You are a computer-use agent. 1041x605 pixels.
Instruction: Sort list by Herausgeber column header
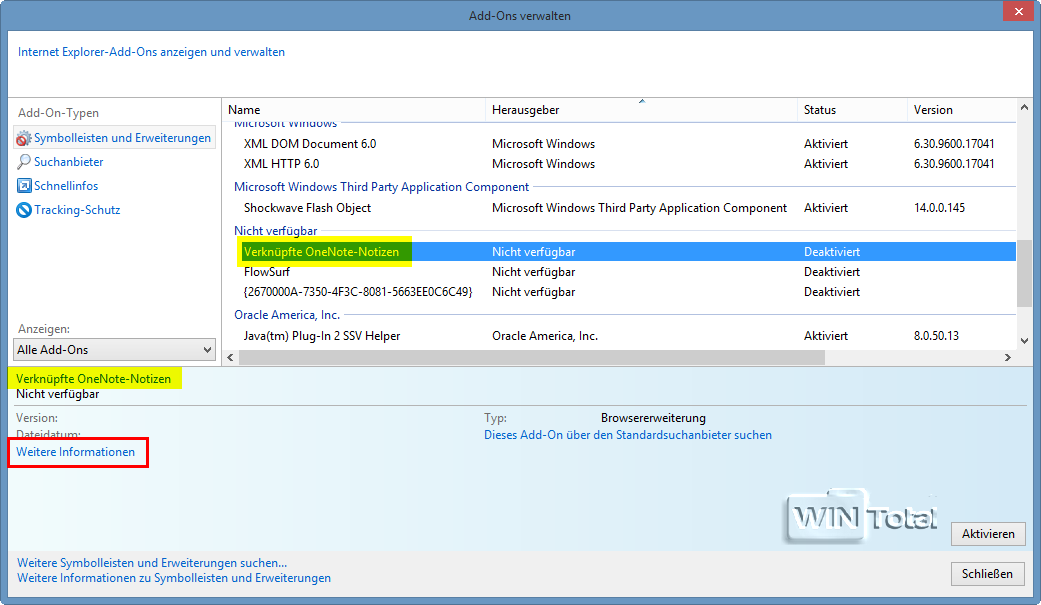525,110
